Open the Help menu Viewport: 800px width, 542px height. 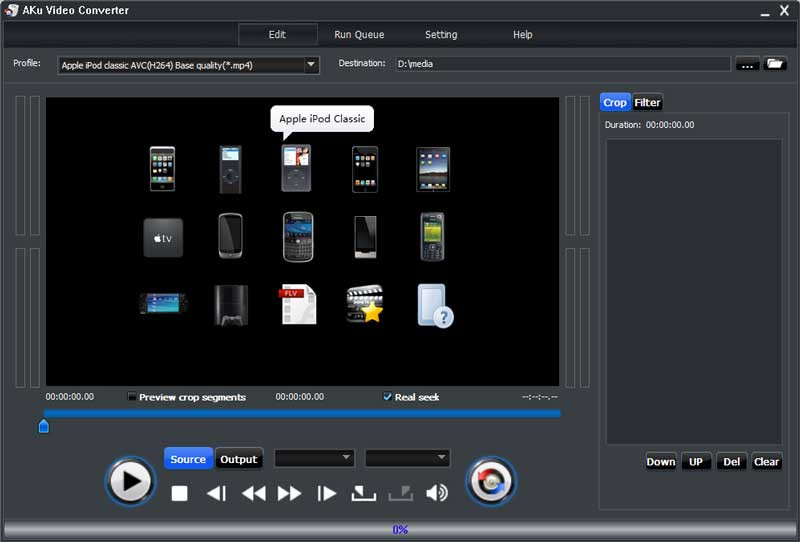point(522,35)
